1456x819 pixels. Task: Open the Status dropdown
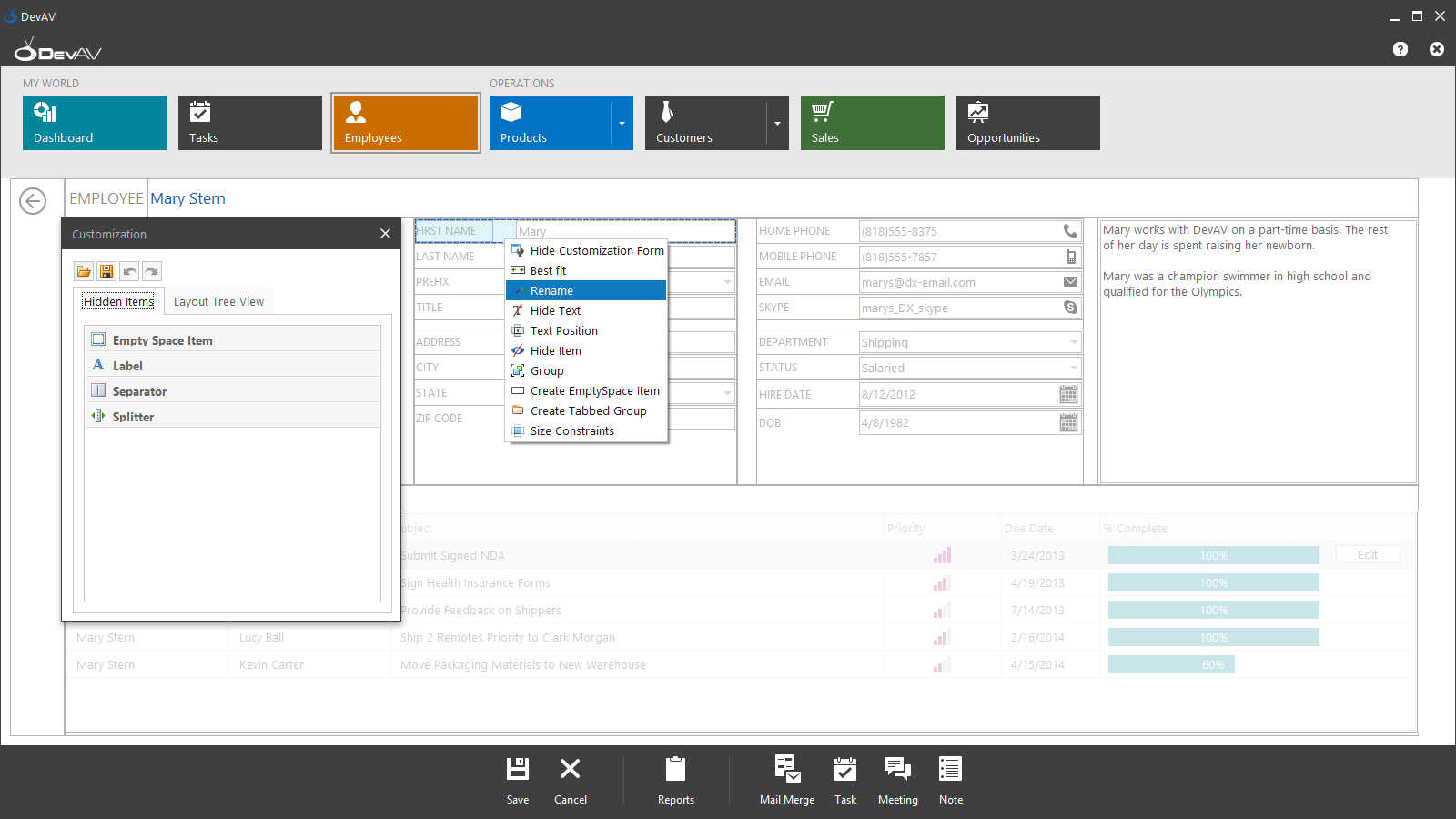pos(1074,368)
